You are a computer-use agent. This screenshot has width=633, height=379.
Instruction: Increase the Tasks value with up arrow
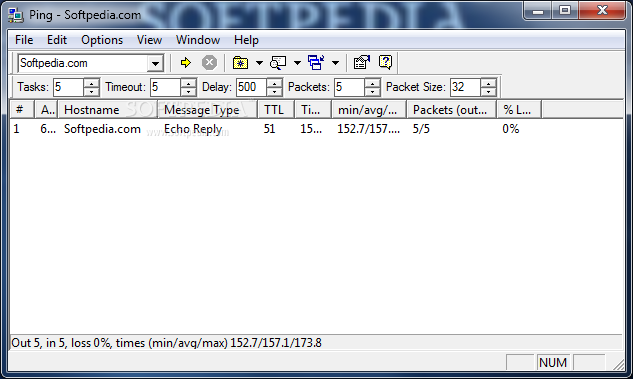(x=92, y=83)
